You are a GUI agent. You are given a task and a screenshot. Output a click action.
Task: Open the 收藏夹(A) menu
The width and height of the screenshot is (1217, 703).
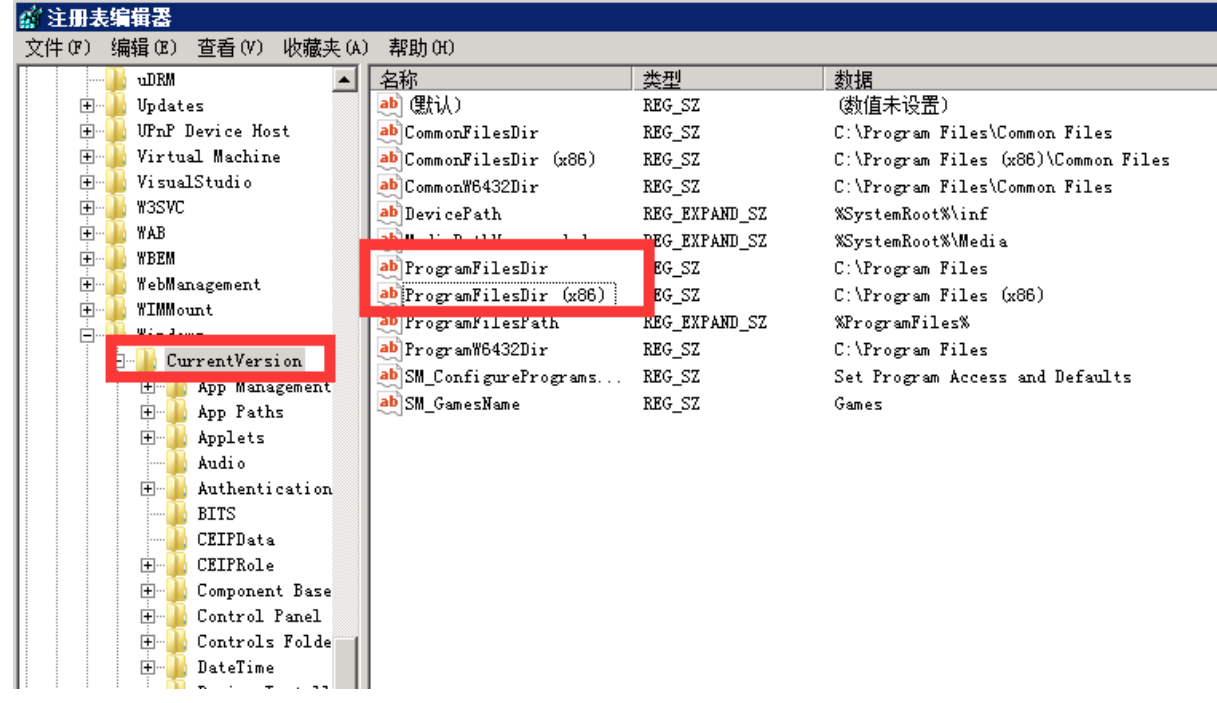(326, 48)
